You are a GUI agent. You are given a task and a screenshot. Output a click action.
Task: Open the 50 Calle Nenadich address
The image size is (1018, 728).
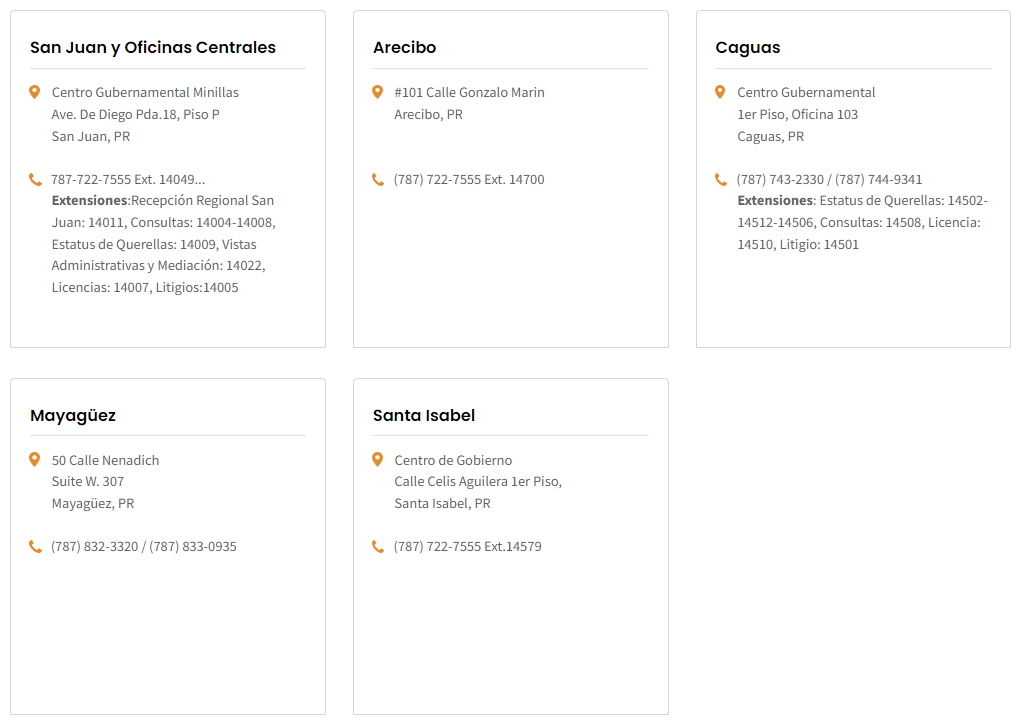coord(105,482)
